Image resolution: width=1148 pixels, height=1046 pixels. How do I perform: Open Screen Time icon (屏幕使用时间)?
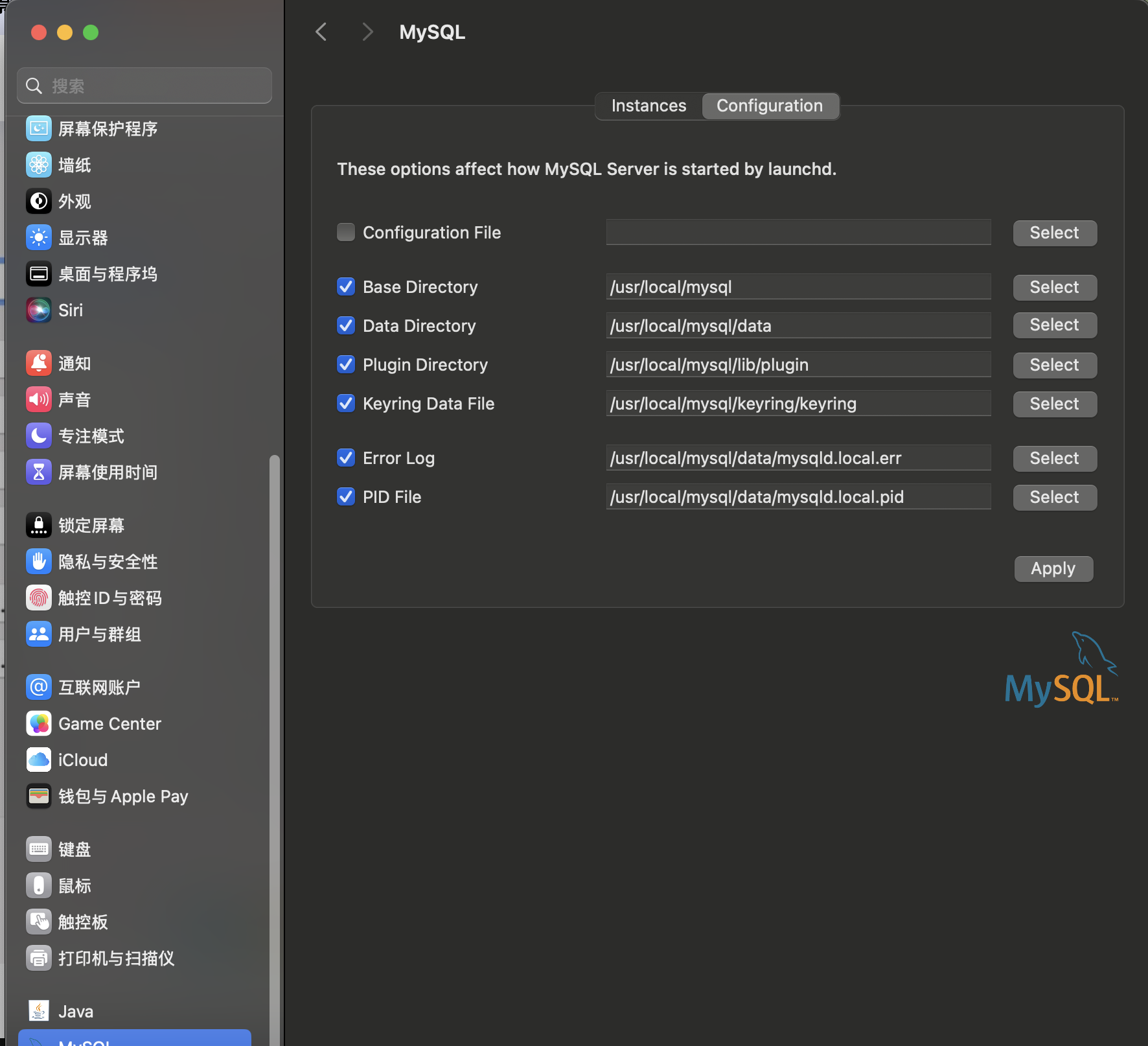click(39, 472)
